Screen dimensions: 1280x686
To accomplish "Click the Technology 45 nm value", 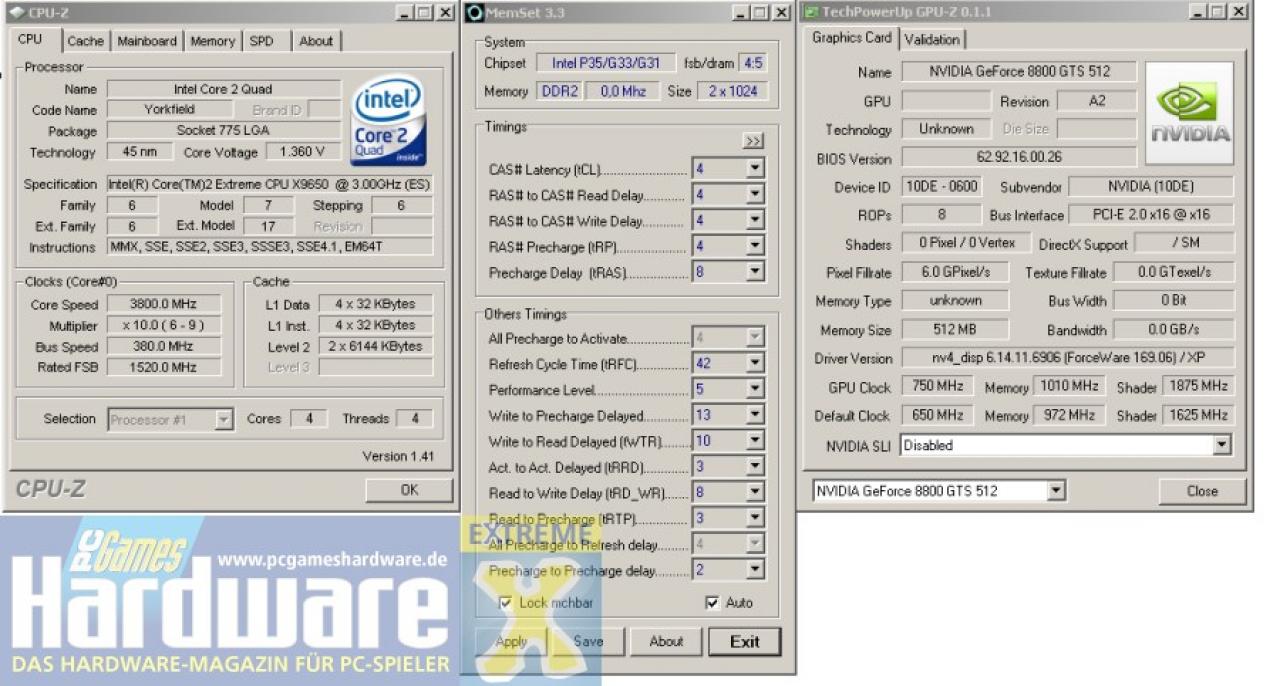I will tap(141, 152).
